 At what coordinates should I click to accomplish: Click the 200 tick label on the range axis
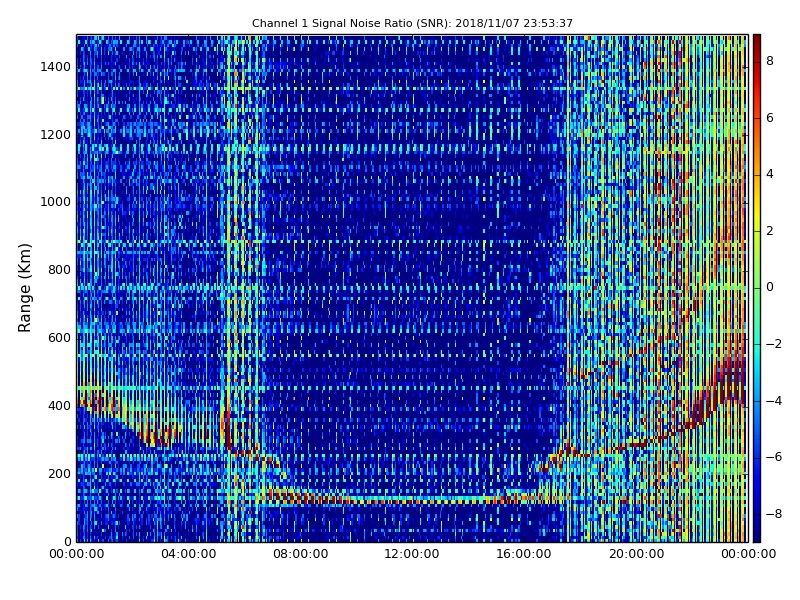point(59,473)
